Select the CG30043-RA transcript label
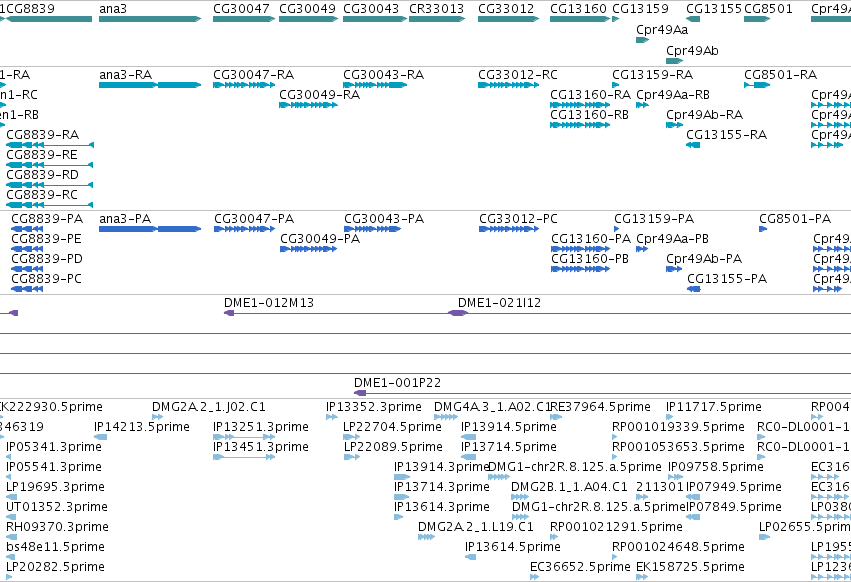Screen dimensions: 851x582 click(x=384, y=75)
